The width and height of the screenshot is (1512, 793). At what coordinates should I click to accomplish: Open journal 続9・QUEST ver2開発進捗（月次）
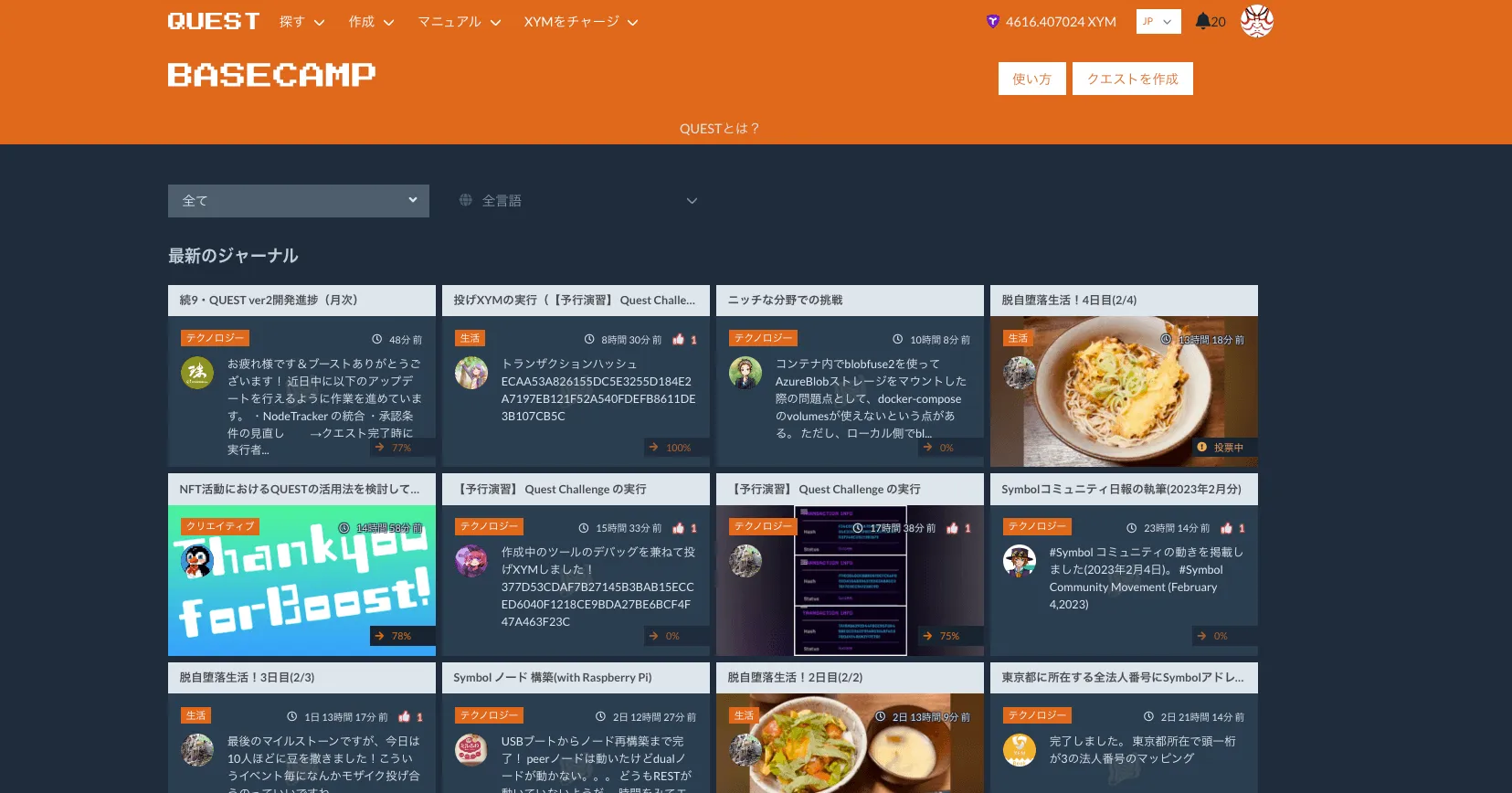coord(301,300)
